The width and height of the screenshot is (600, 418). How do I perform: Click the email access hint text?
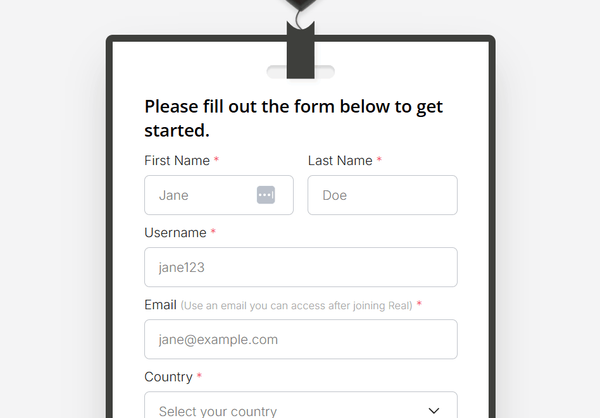click(297, 305)
